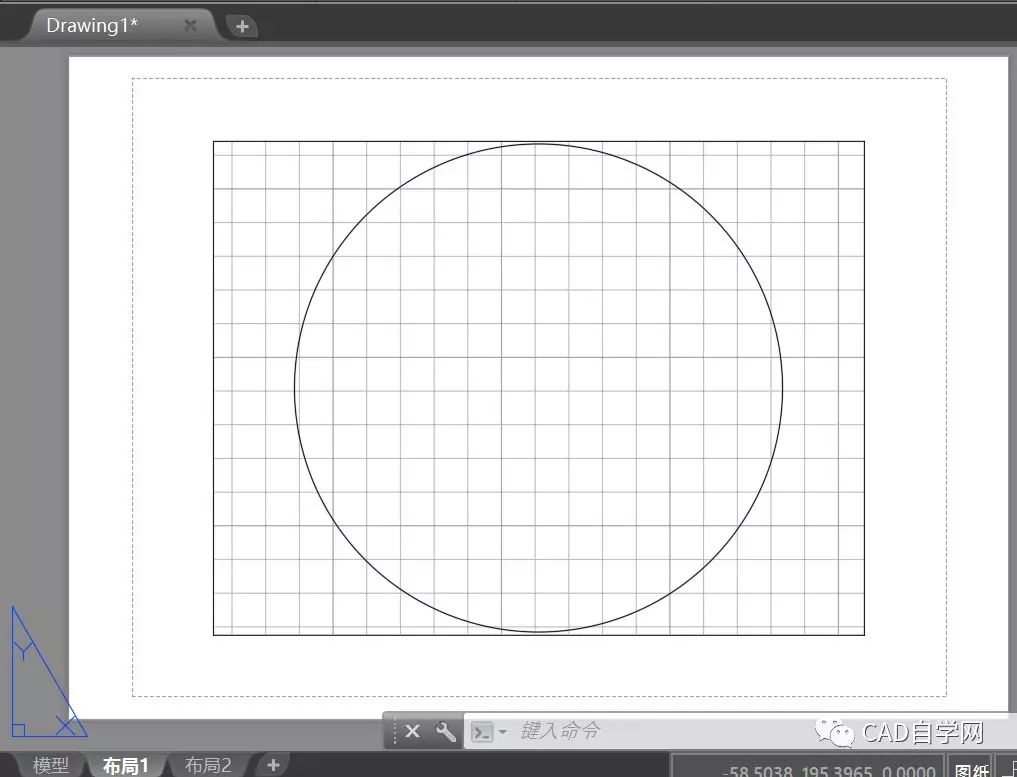The image size is (1017, 777).
Task: Switch to the 模型 tab
Action: pos(51,766)
